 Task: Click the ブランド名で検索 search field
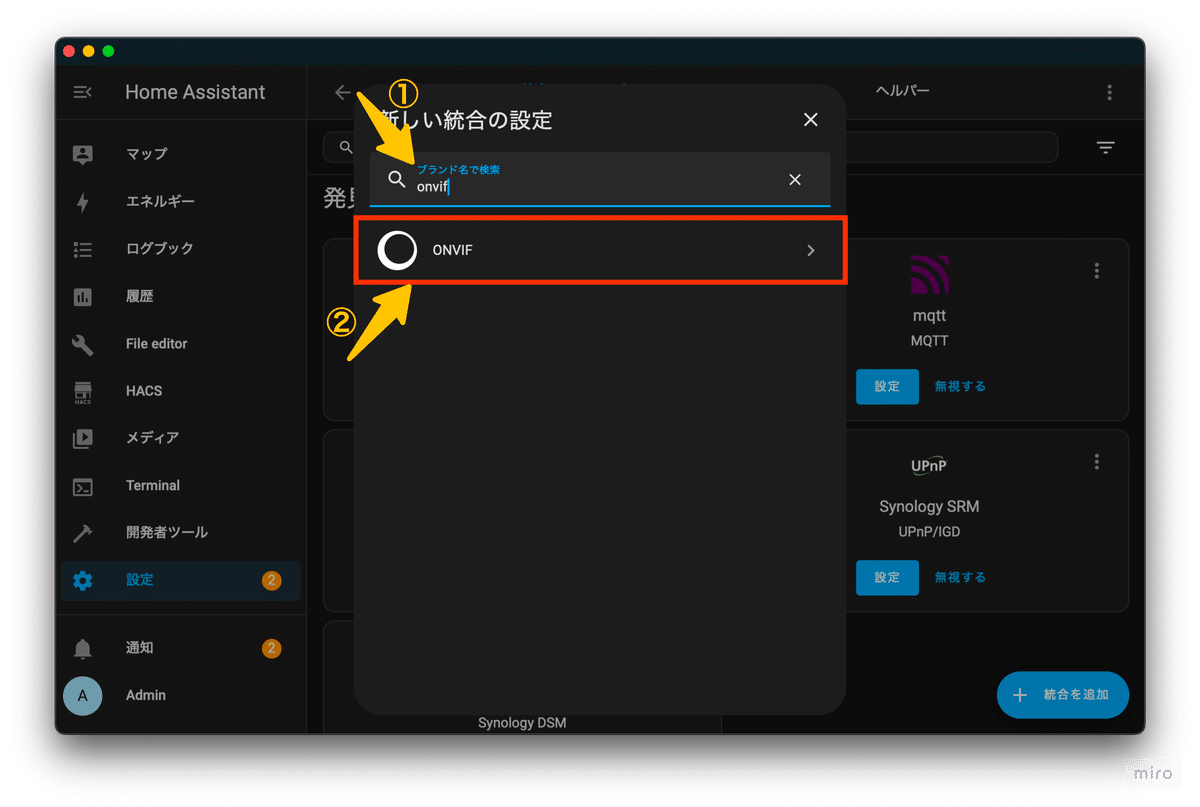click(x=600, y=179)
